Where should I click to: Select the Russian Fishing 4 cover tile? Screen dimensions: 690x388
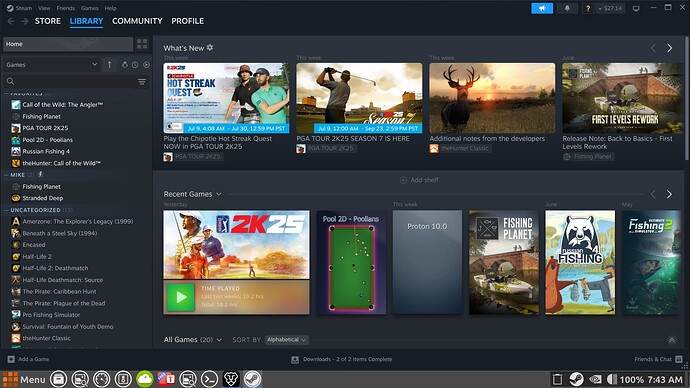580,262
